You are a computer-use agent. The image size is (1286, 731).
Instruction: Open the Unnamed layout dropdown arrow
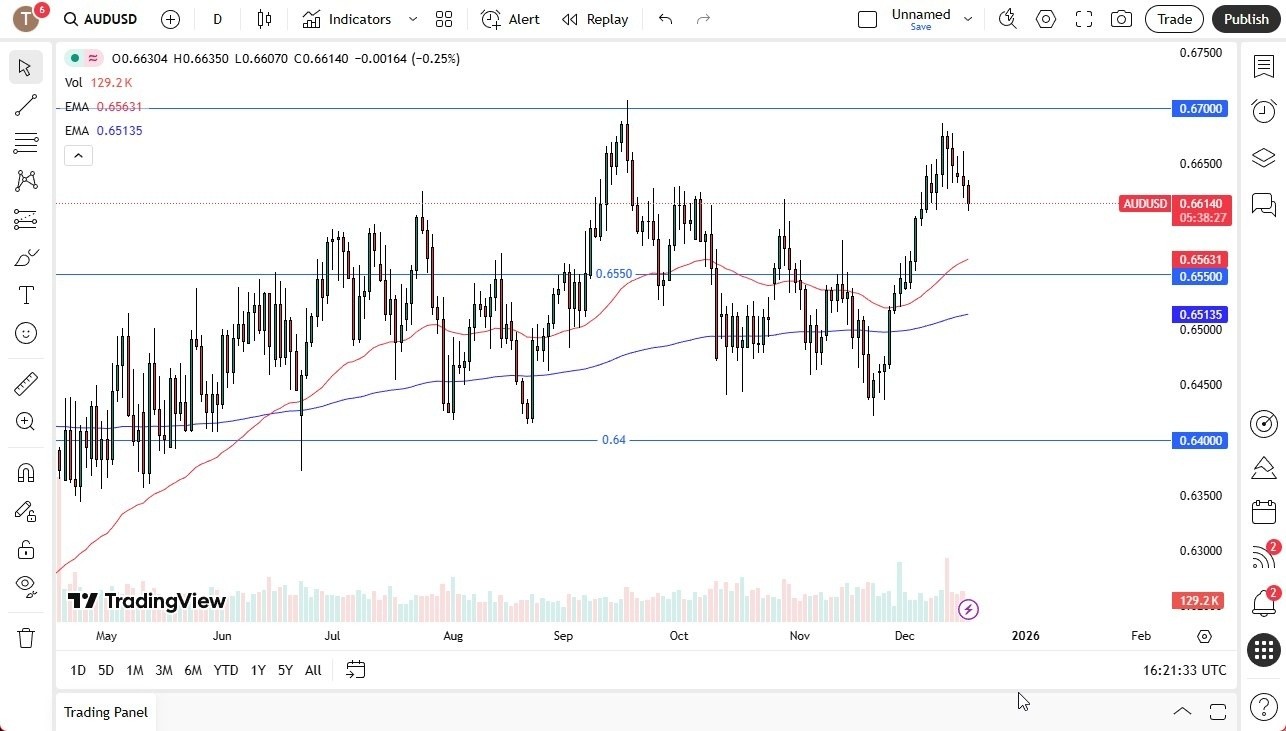968,19
